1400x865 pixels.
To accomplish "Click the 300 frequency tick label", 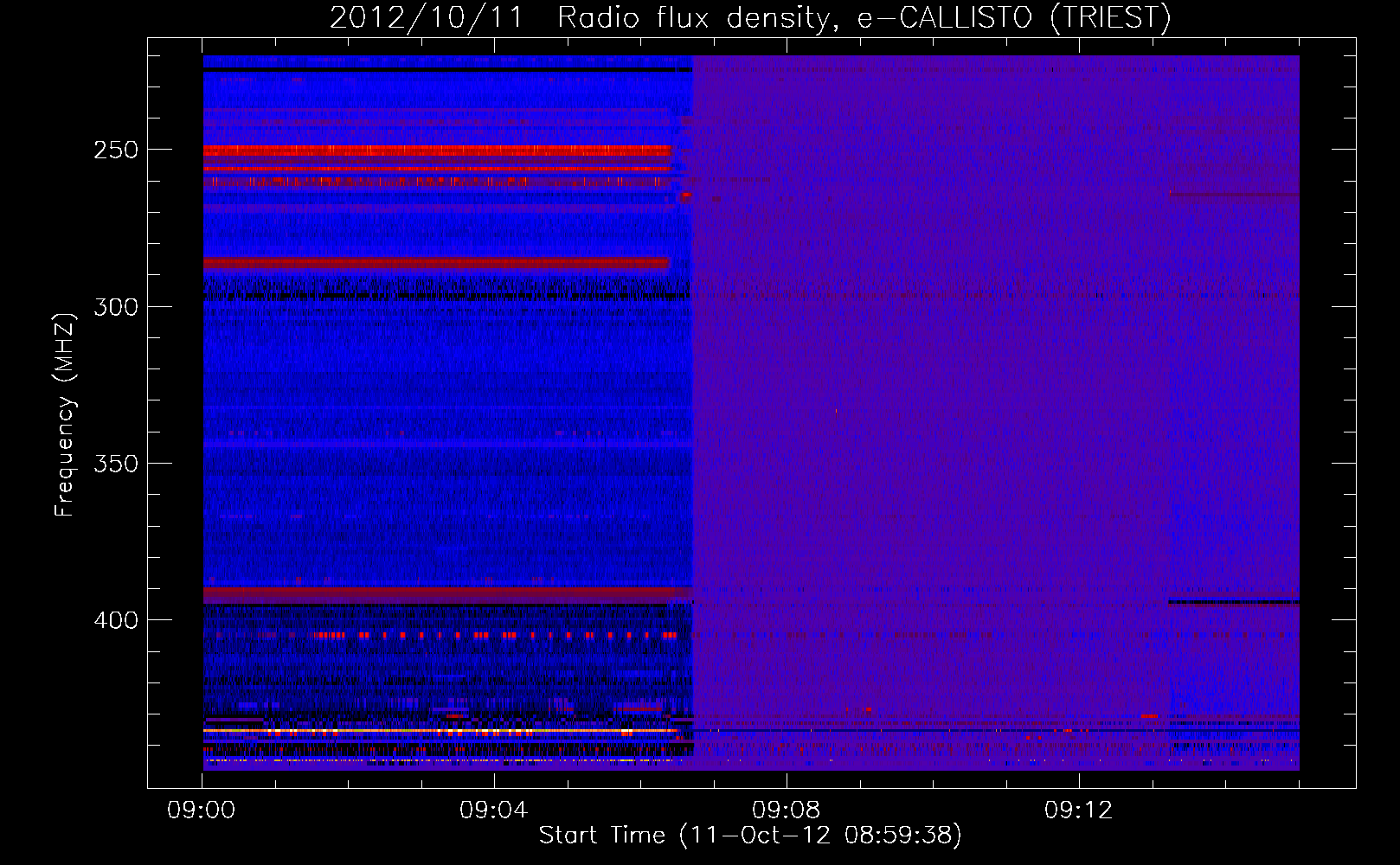I will click(x=116, y=307).
